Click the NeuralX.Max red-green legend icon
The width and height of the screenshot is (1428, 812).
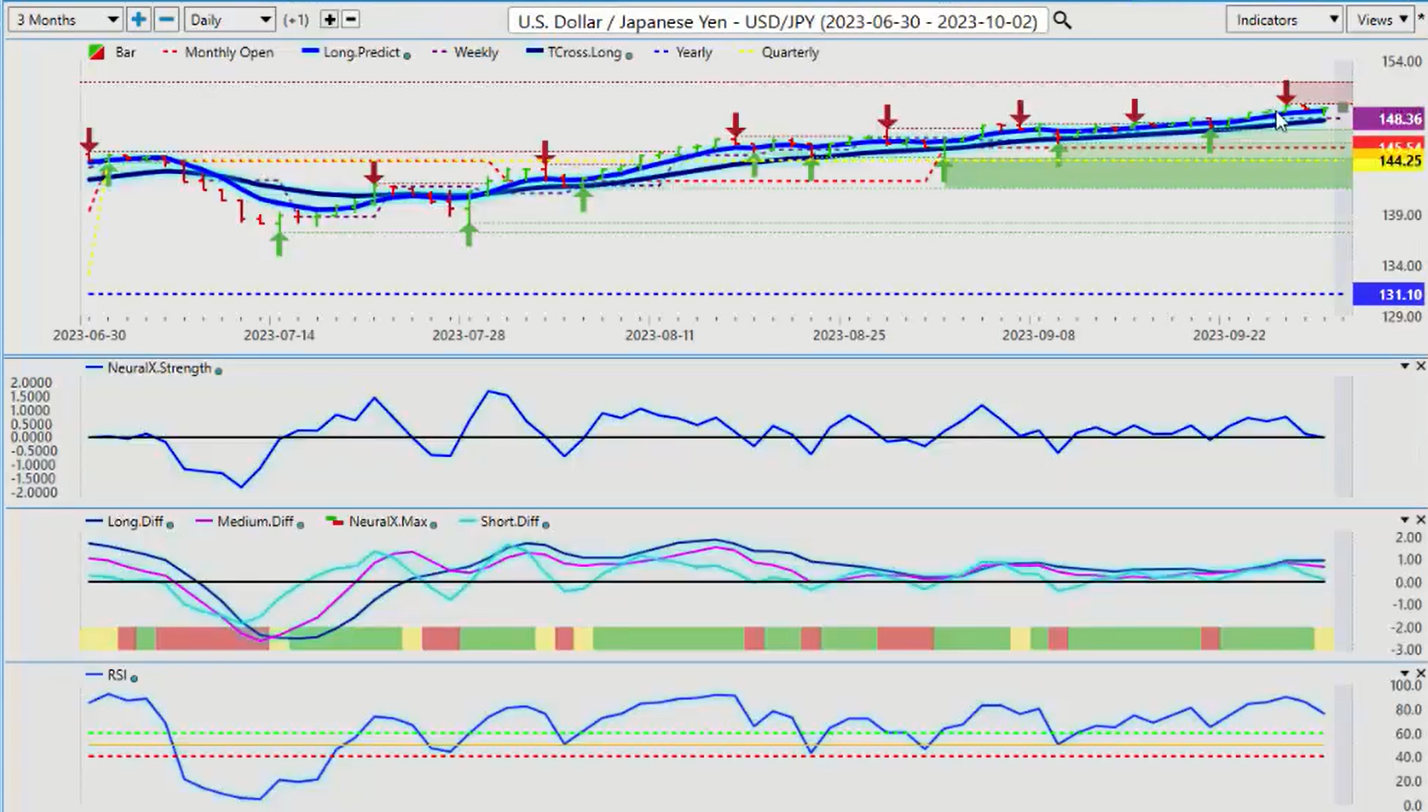point(334,522)
